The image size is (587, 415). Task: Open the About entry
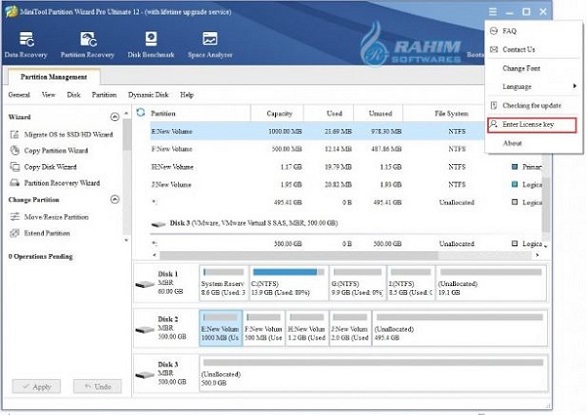(x=512, y=143)
